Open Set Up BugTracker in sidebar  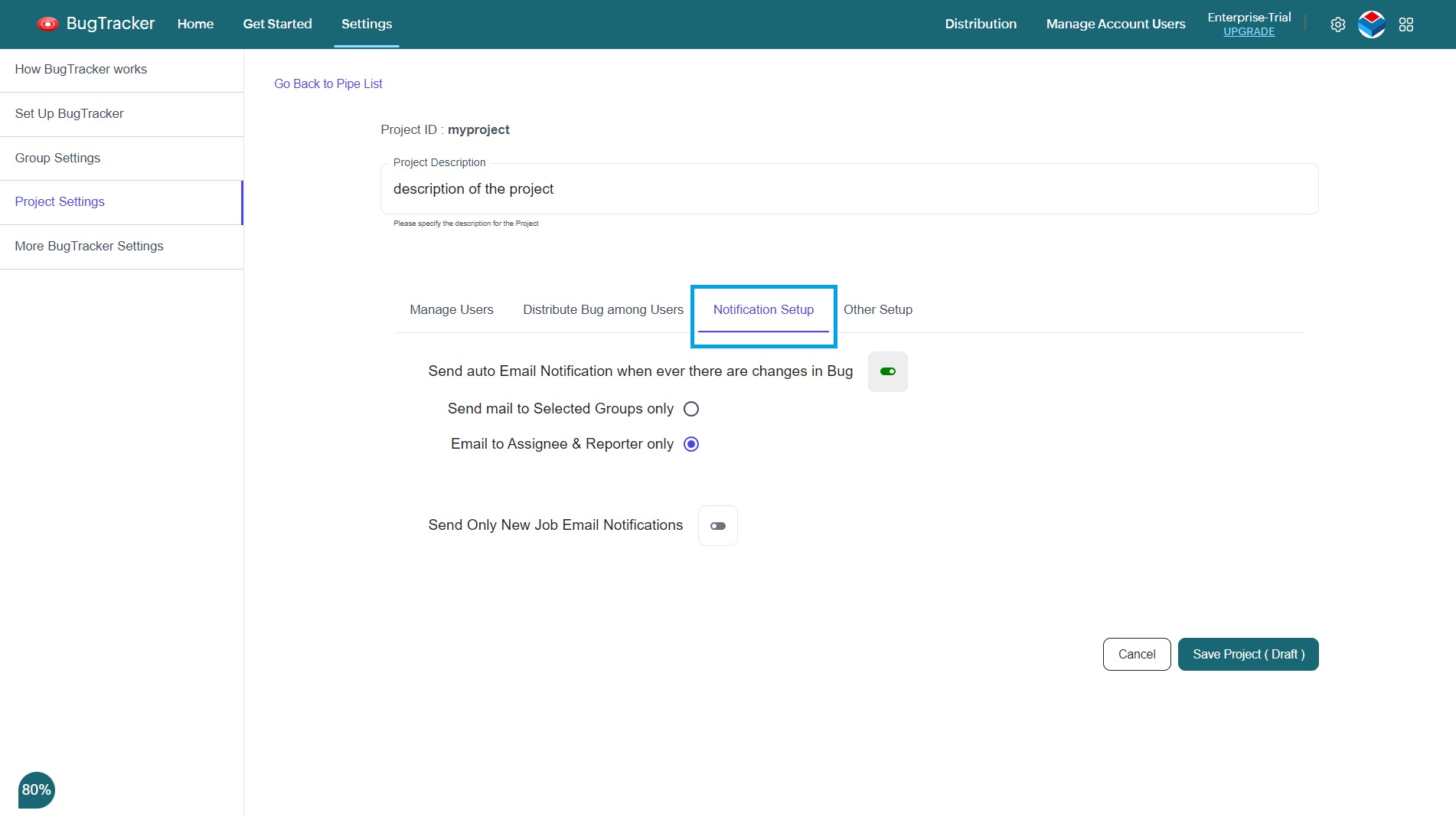[122, 114]
